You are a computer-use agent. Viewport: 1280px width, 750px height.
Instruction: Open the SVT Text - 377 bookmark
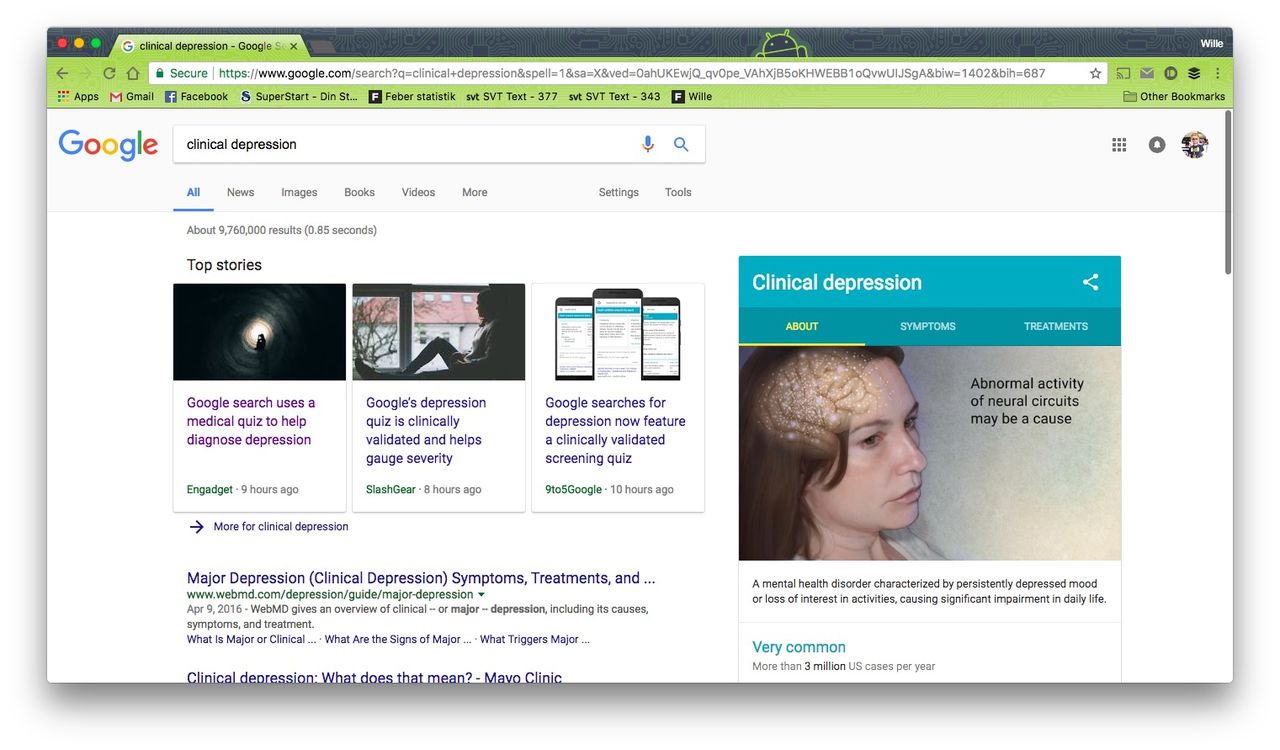pyautogui.click(x=512, y=96)
